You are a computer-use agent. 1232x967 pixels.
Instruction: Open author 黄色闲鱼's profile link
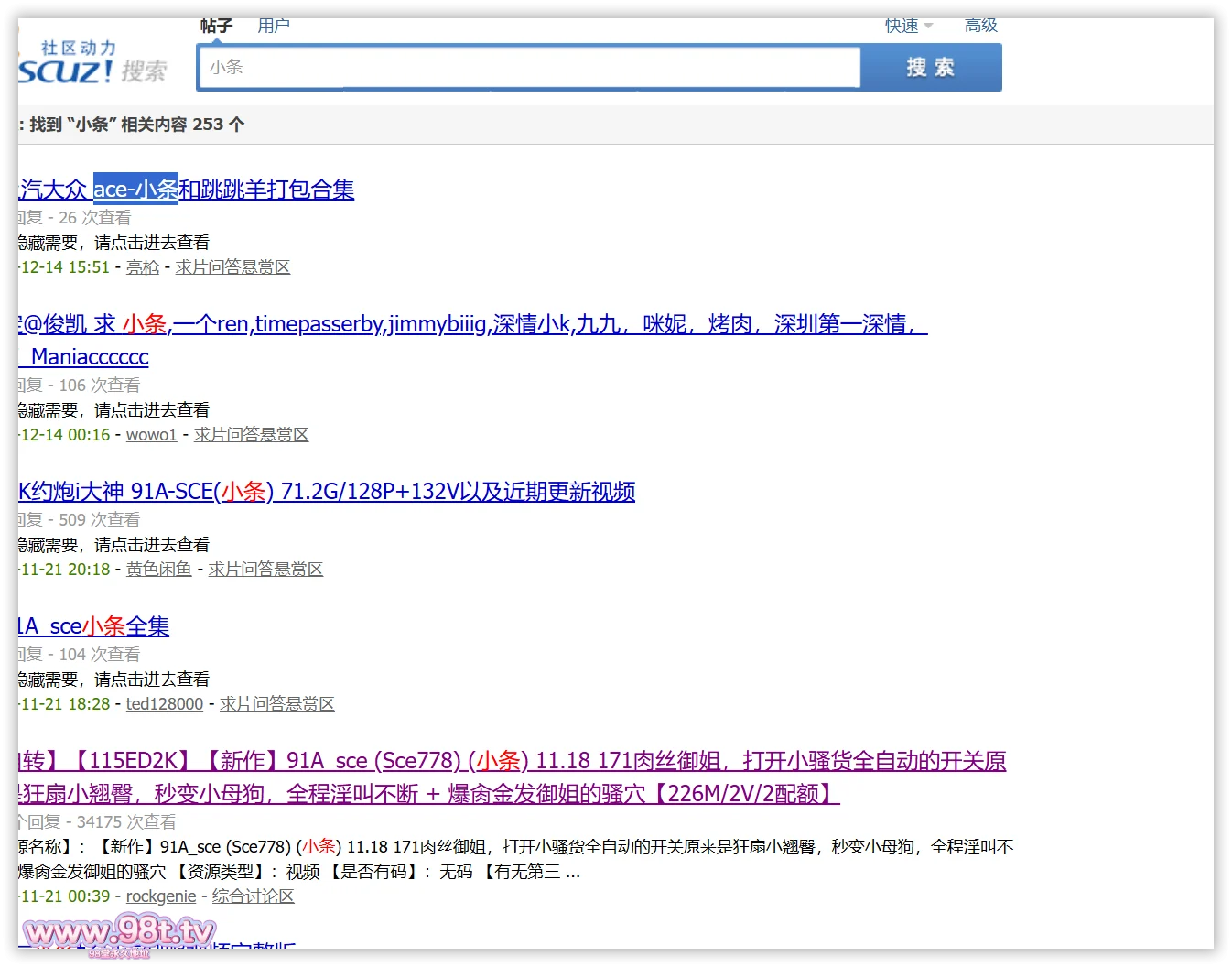pos(158,570)
